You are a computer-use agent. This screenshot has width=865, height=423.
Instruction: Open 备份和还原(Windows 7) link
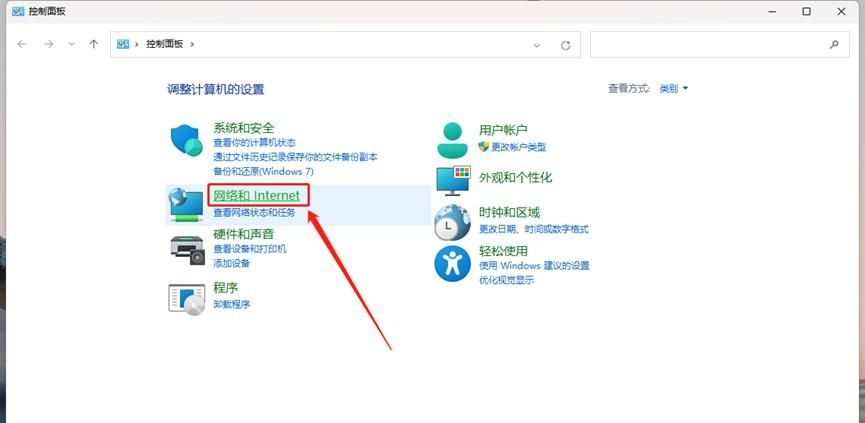pos(263,171)
